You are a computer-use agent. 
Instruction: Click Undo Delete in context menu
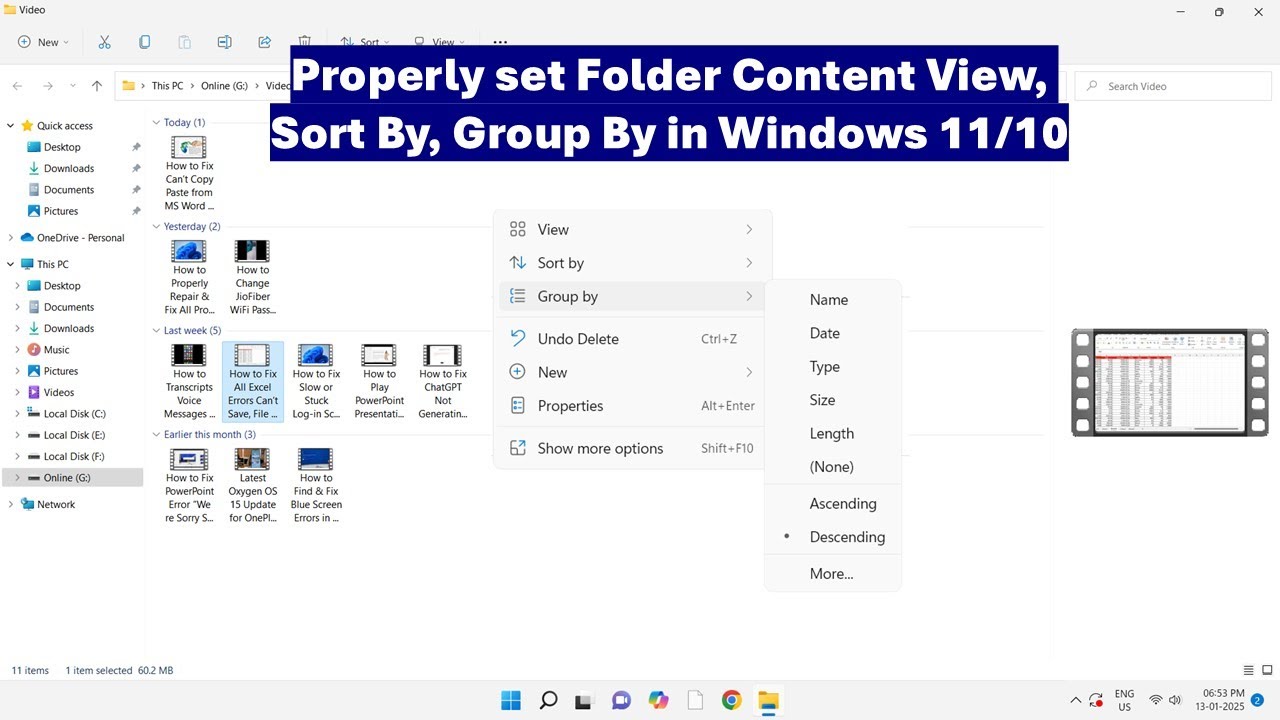pyautogui.click(x=632, y=339)
